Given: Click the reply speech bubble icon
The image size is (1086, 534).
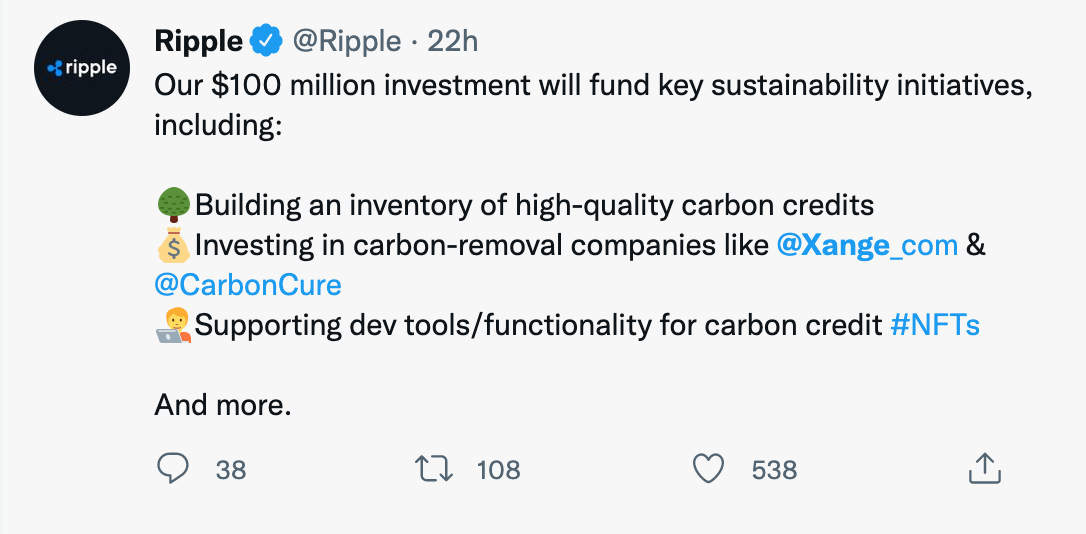Looking at the screenshot, I should pyautogui.click(x=173, y=467).
